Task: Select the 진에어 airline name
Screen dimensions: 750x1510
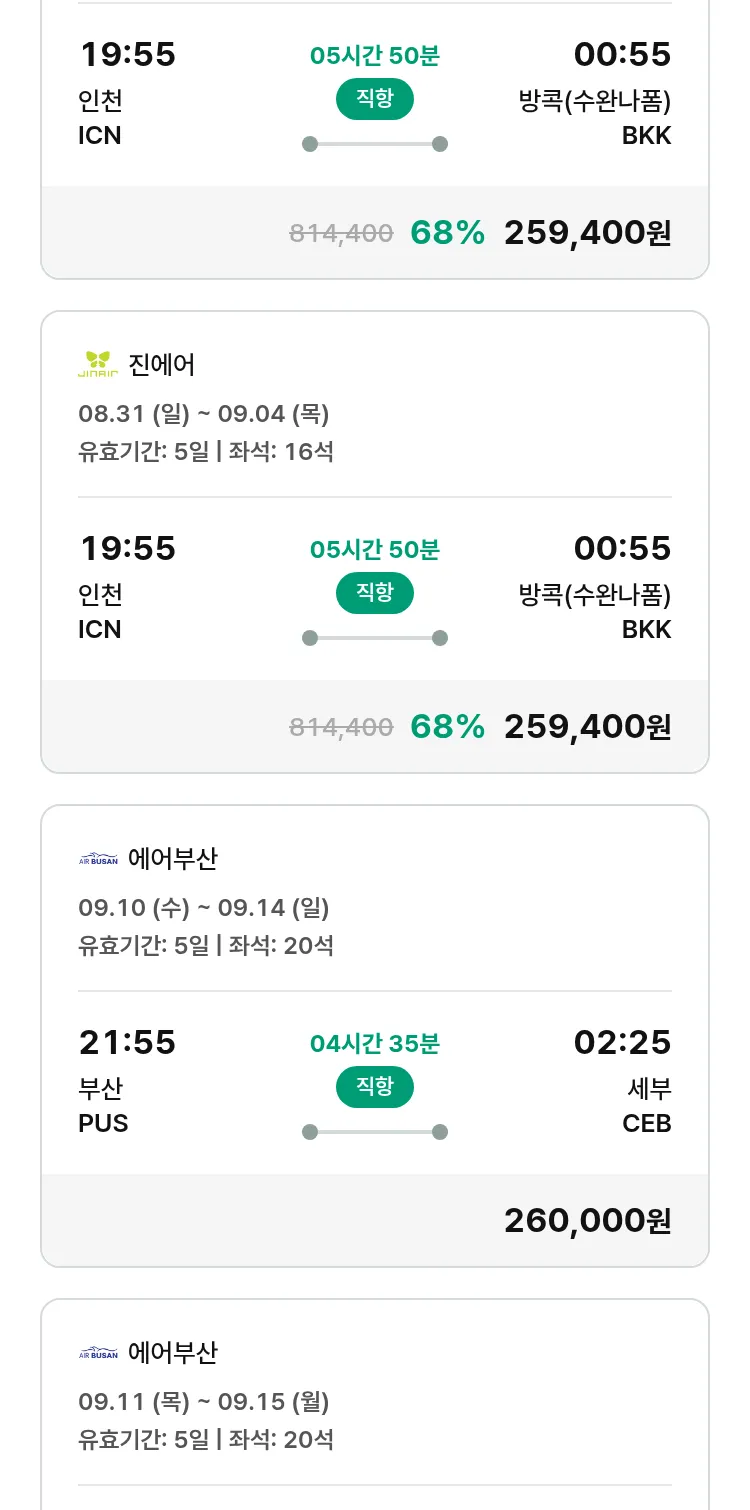Action: (162, 365)
